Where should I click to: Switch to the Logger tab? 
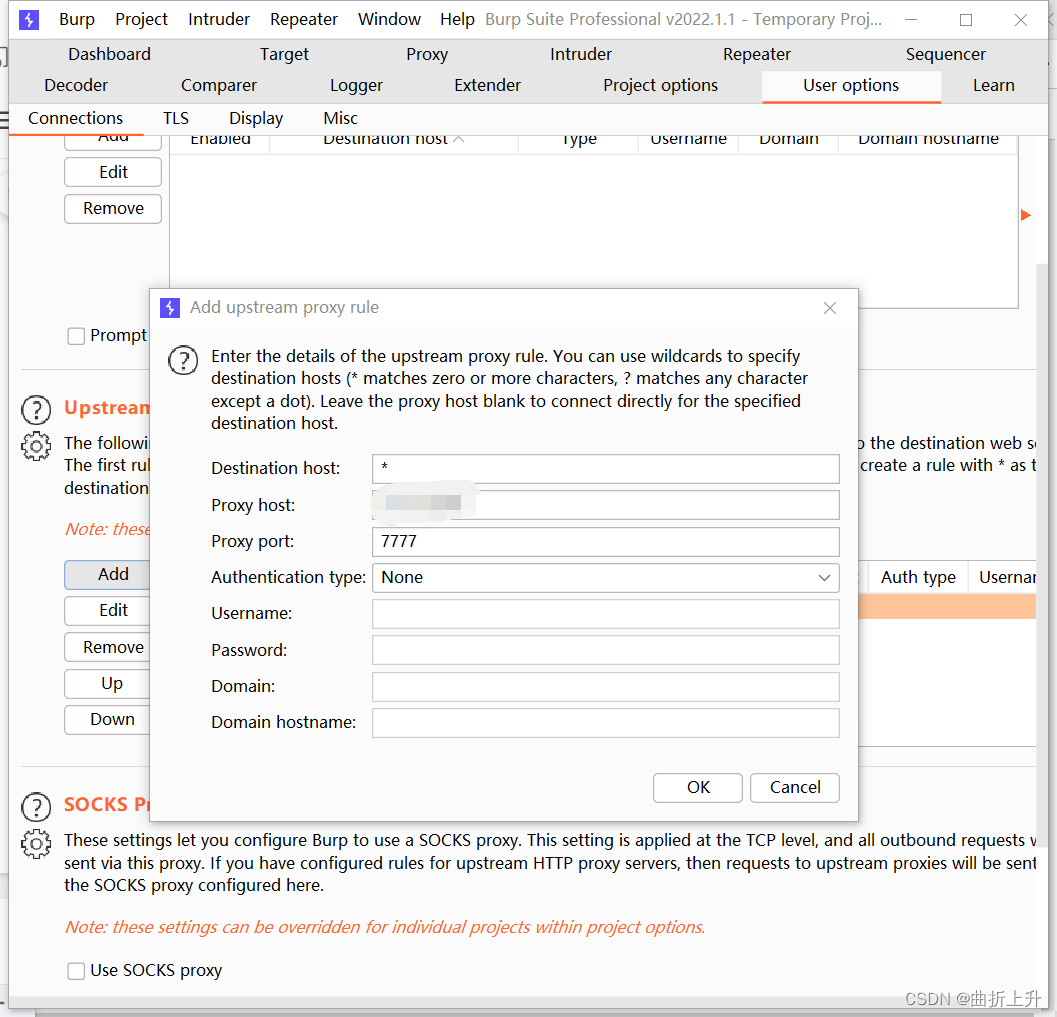tap(356, 85)
